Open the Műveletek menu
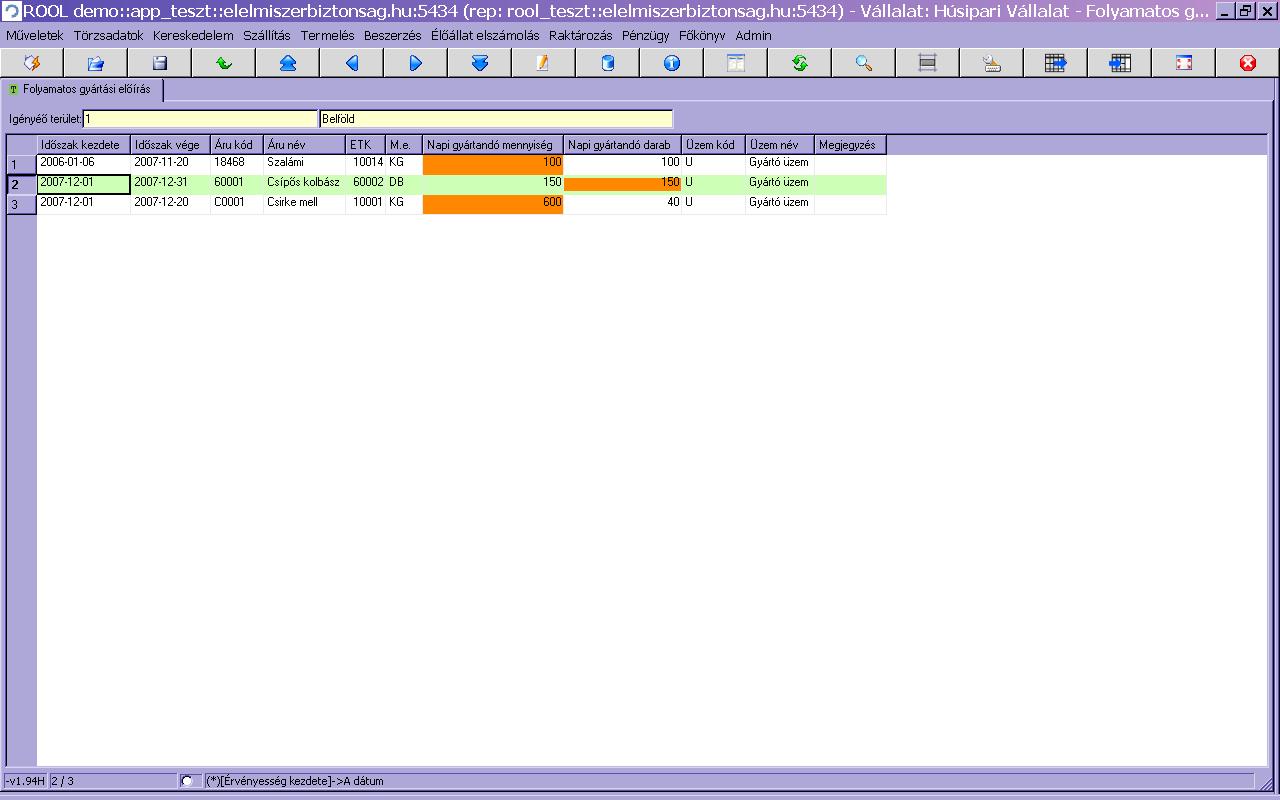This screenshot has width=1280, height=800. click(35, 35)
